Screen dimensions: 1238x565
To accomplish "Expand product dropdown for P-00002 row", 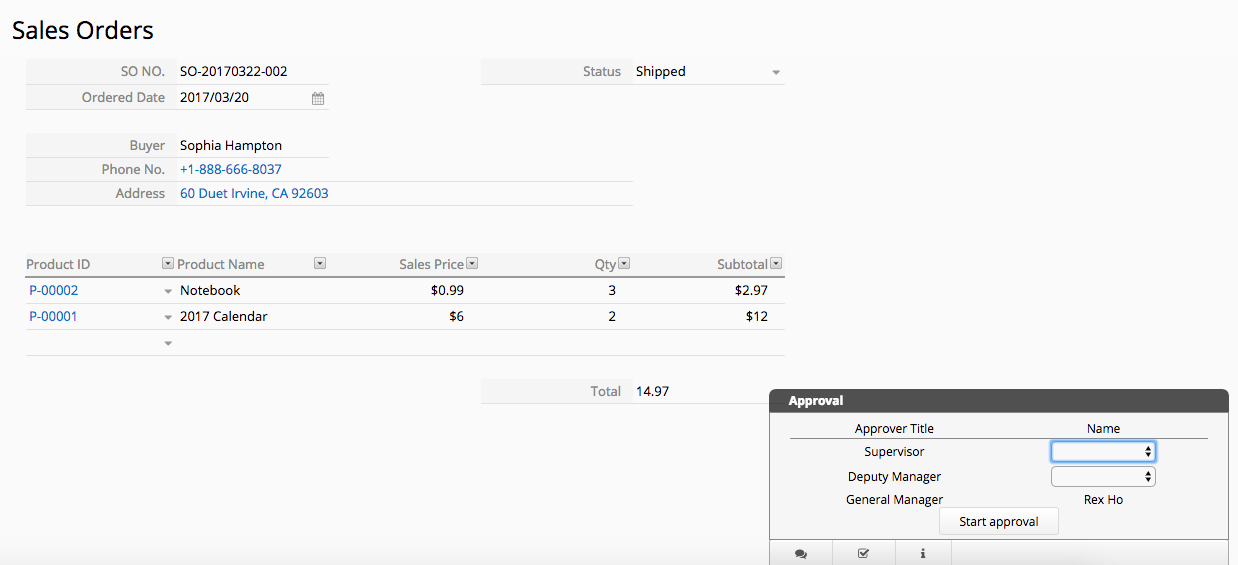I will coord(168,291).
